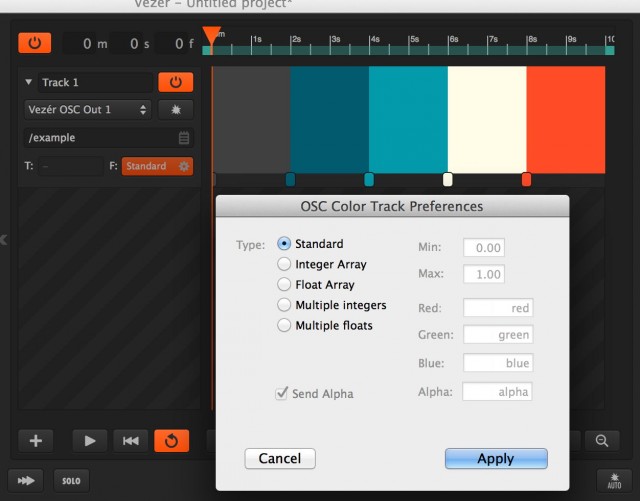This screenshot has width=640, height=501.
Task: Click the magnifier zoom button
Action: pos(602,440)
